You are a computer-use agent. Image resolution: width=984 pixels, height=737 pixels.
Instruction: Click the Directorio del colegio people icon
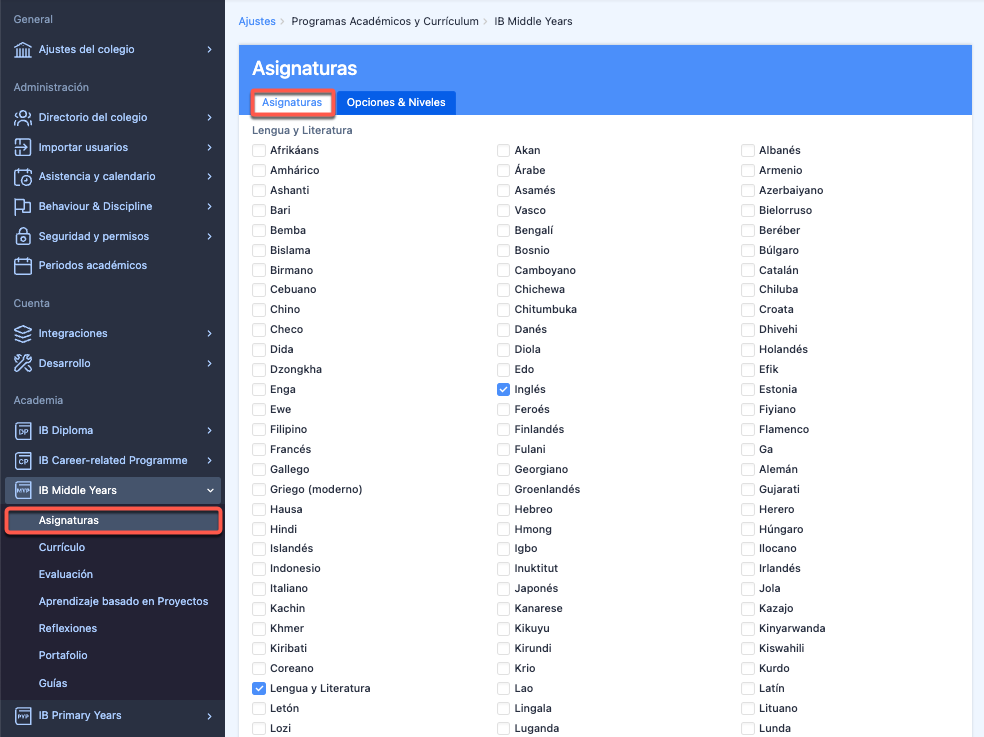coord(23,118)
